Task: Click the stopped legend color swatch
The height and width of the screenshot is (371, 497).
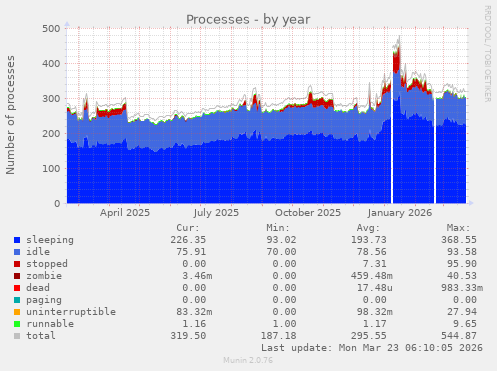Action: coord(17,264)
